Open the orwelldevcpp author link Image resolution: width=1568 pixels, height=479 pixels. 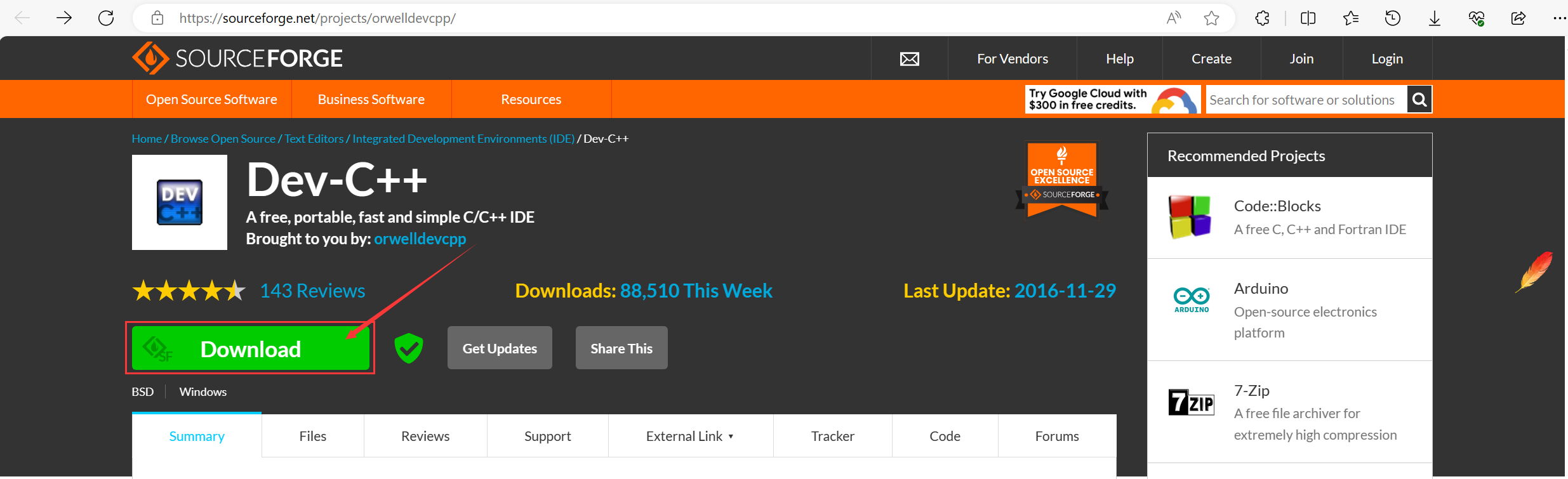(420, 239)
